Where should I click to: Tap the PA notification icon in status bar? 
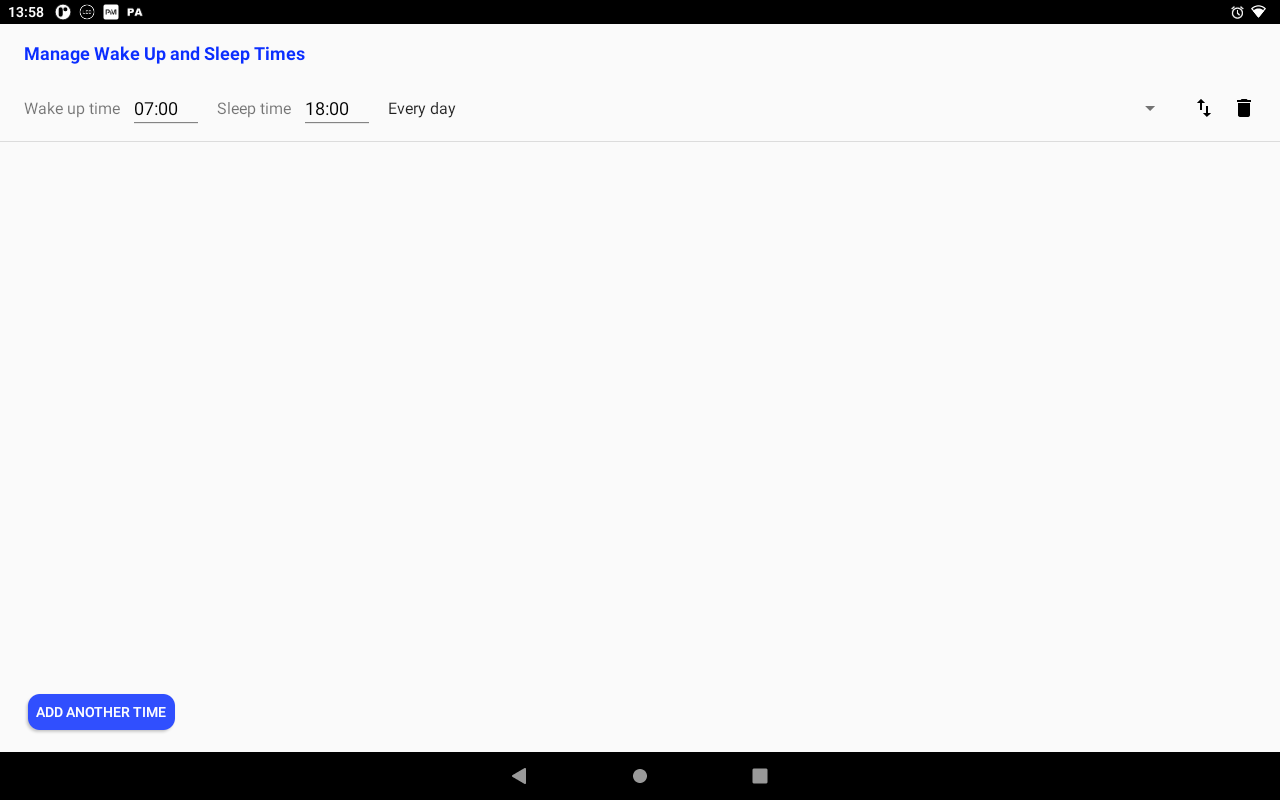tap(135, 12)
